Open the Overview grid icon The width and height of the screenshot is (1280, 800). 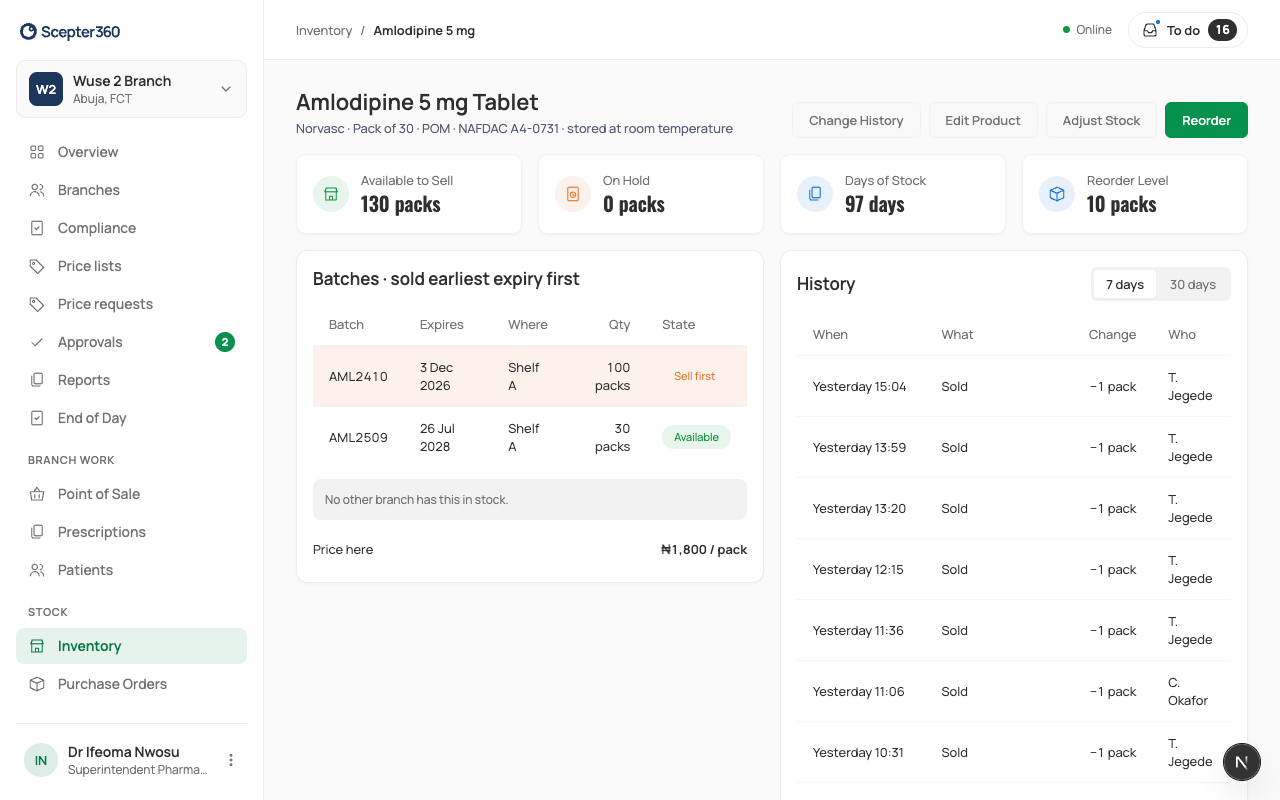coord(37,152)
